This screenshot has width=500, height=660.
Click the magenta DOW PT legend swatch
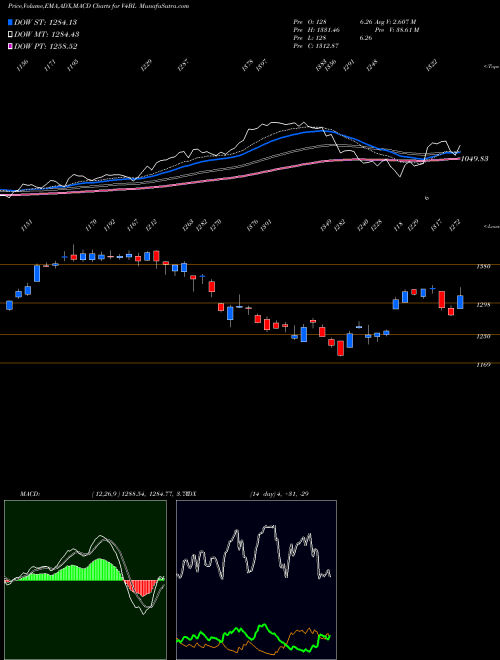tap(11, 46)
